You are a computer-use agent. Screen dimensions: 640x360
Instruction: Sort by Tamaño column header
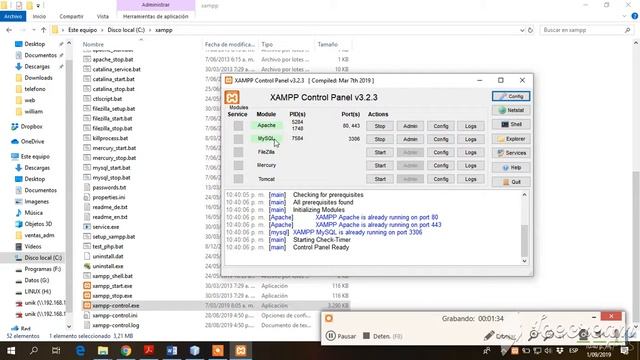[x=327, y=44]
